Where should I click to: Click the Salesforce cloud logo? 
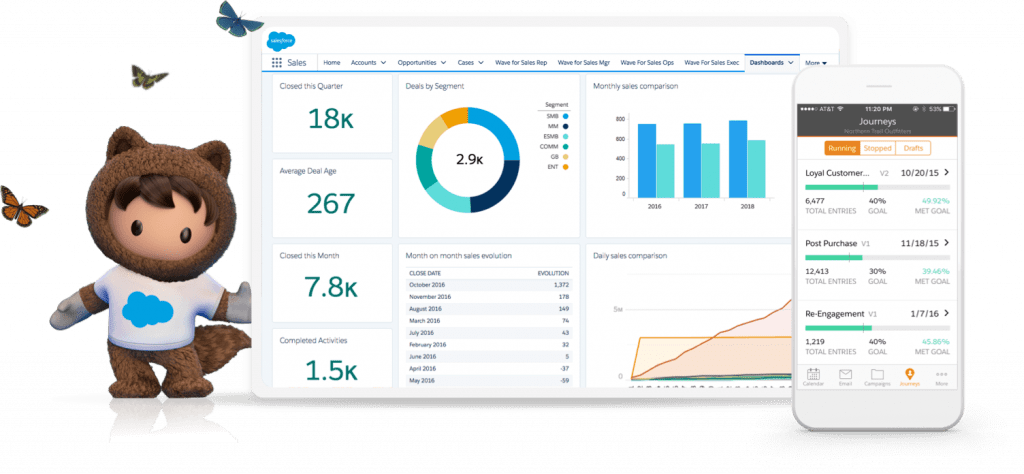[x=281, y=41]
